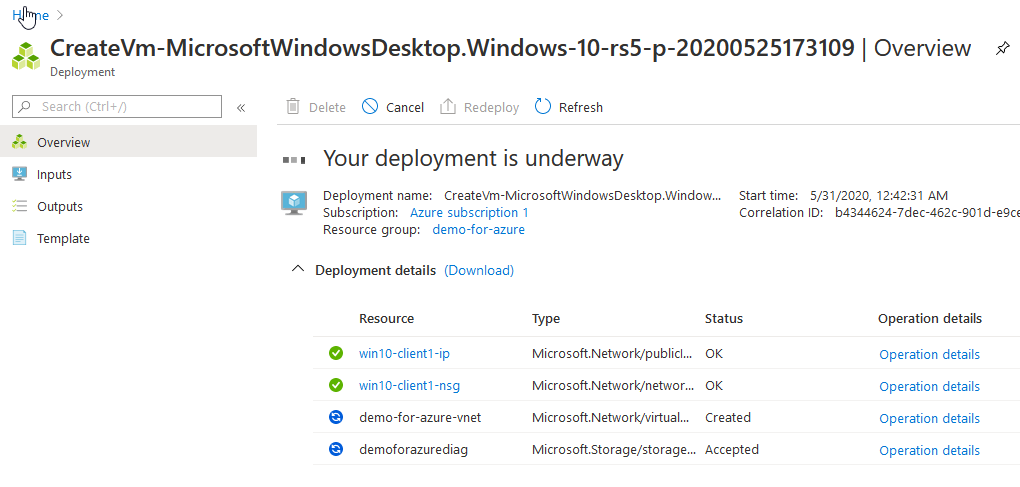Click the Created status of demo-for-azure-vnet
The image size is (1020, 487).
point(728,417)
